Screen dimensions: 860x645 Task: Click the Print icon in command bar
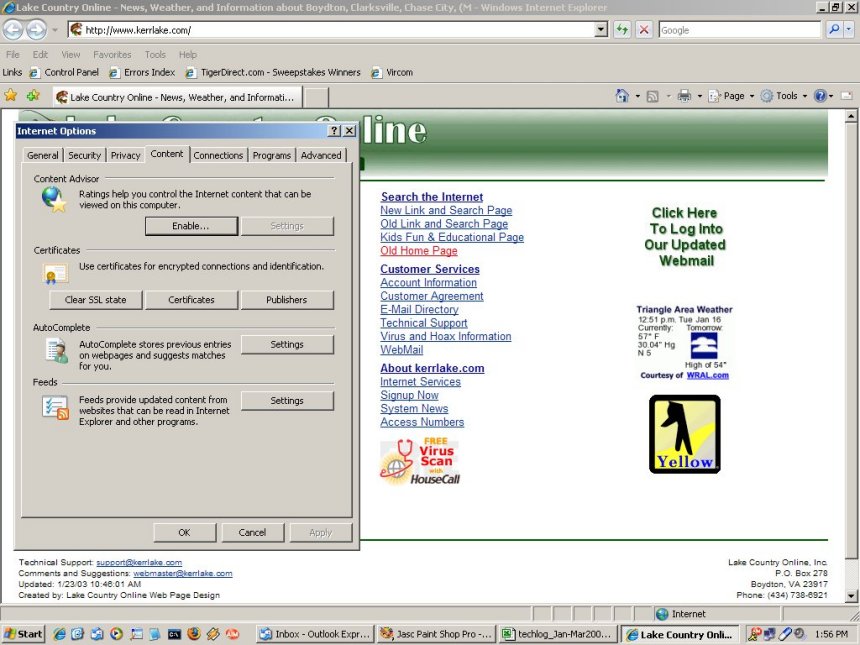pos(684,97)
